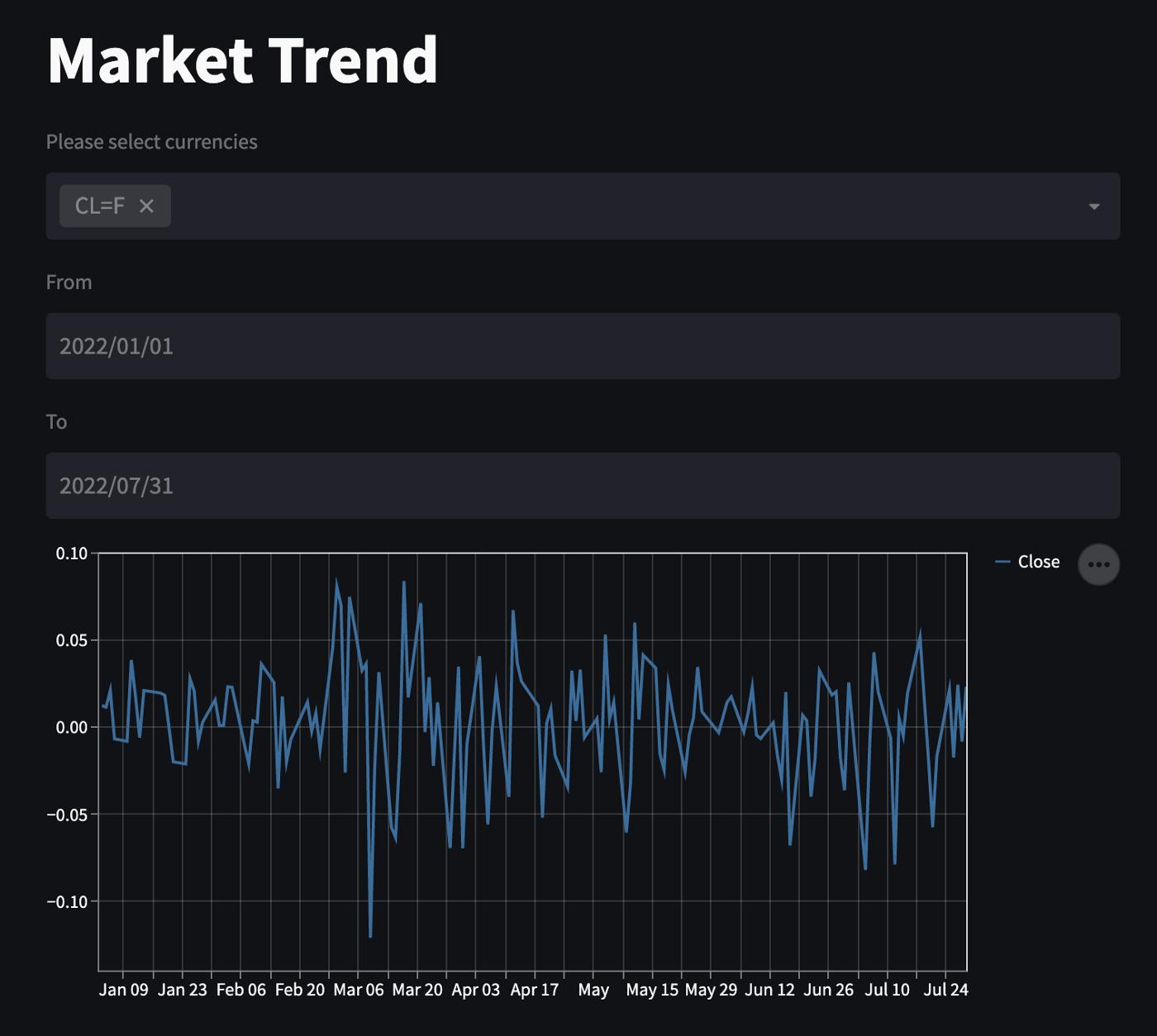Click the 'Please select currencies' label

tap(151, 142)
